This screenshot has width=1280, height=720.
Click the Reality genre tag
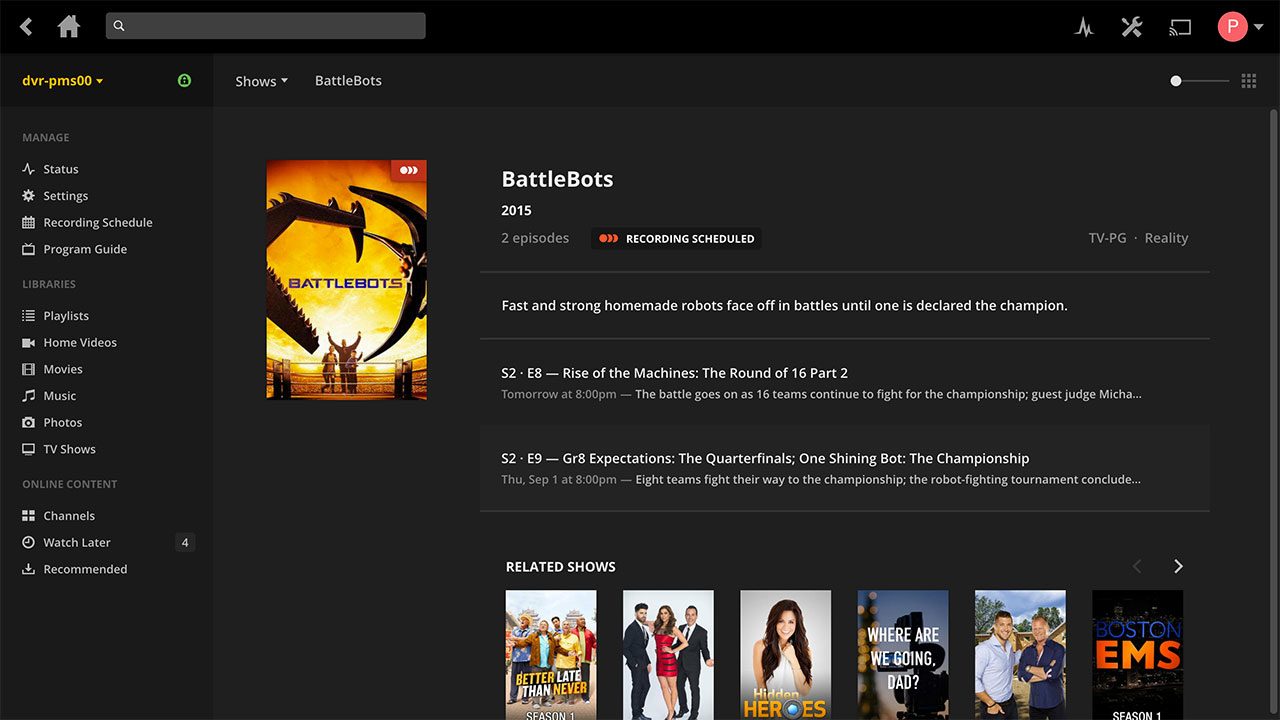click(1166, 238)
